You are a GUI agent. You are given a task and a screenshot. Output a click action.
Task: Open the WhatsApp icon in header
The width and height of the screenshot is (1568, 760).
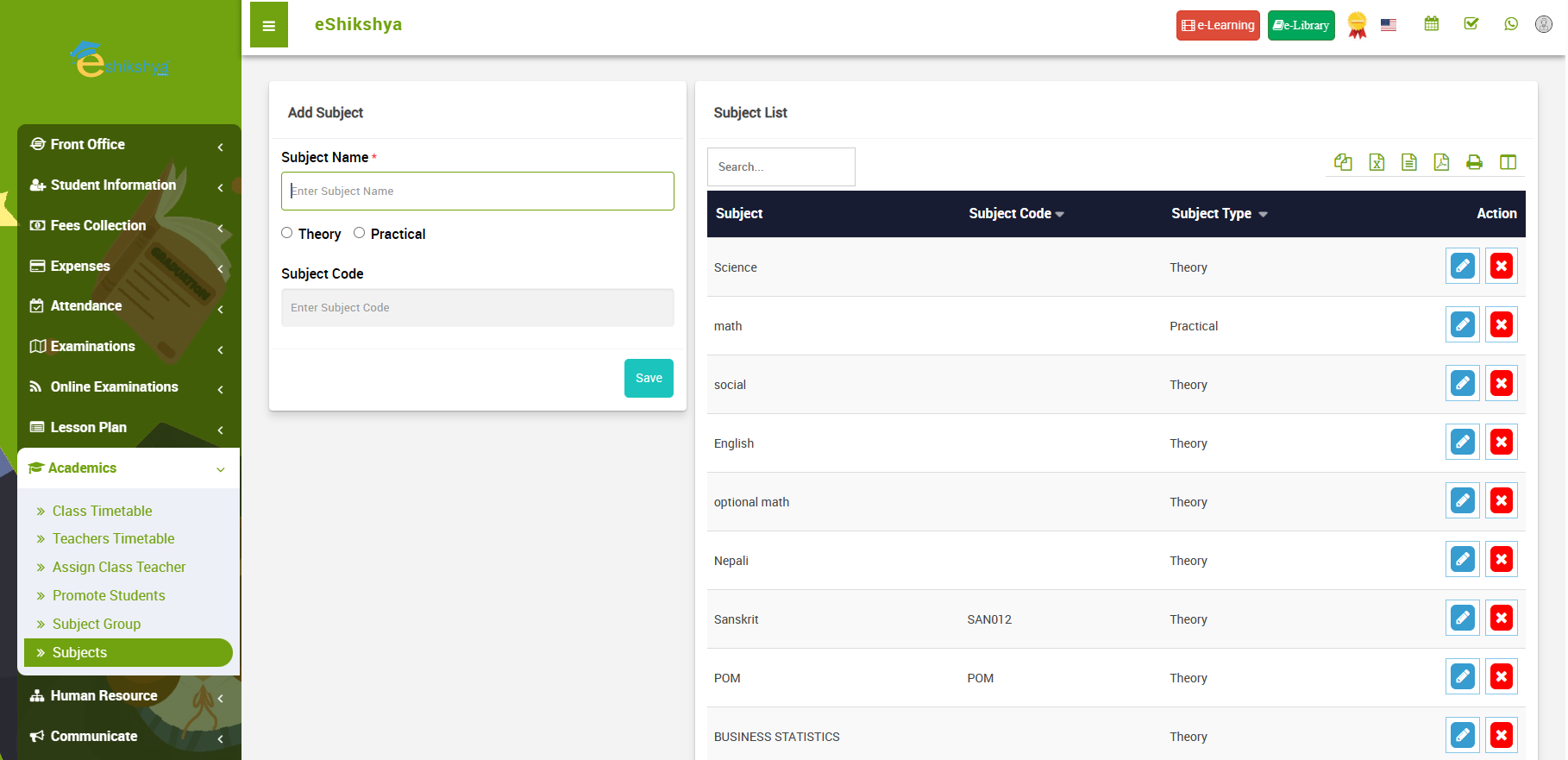[1510, 24]
